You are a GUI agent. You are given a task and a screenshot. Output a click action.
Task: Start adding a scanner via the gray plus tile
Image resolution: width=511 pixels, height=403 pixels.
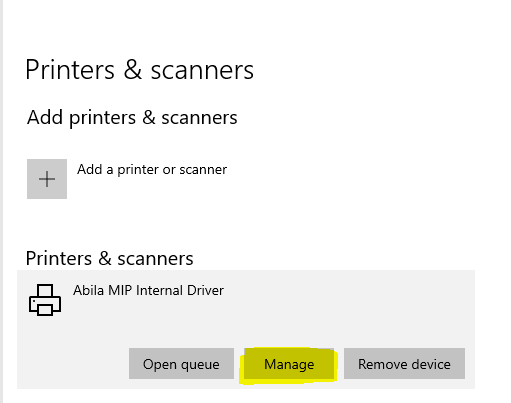[47, 179]
